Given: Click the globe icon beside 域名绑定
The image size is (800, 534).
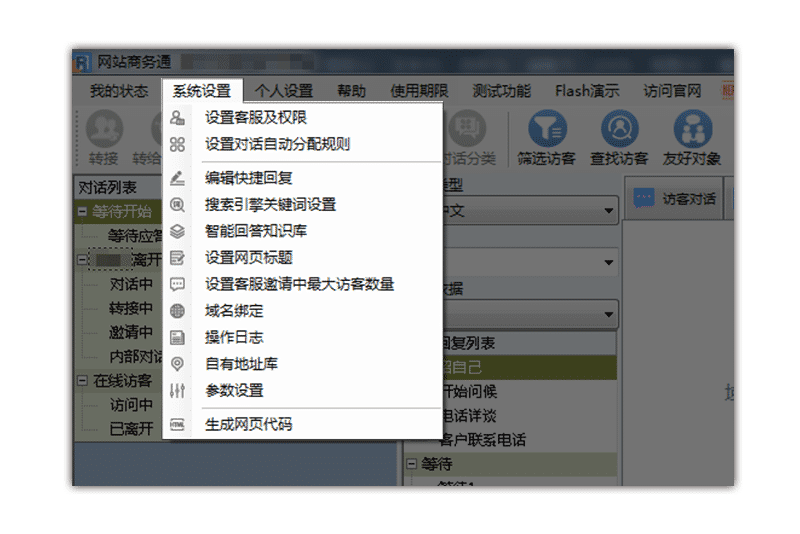Looking at the screenshot, I should pos(177,311).
